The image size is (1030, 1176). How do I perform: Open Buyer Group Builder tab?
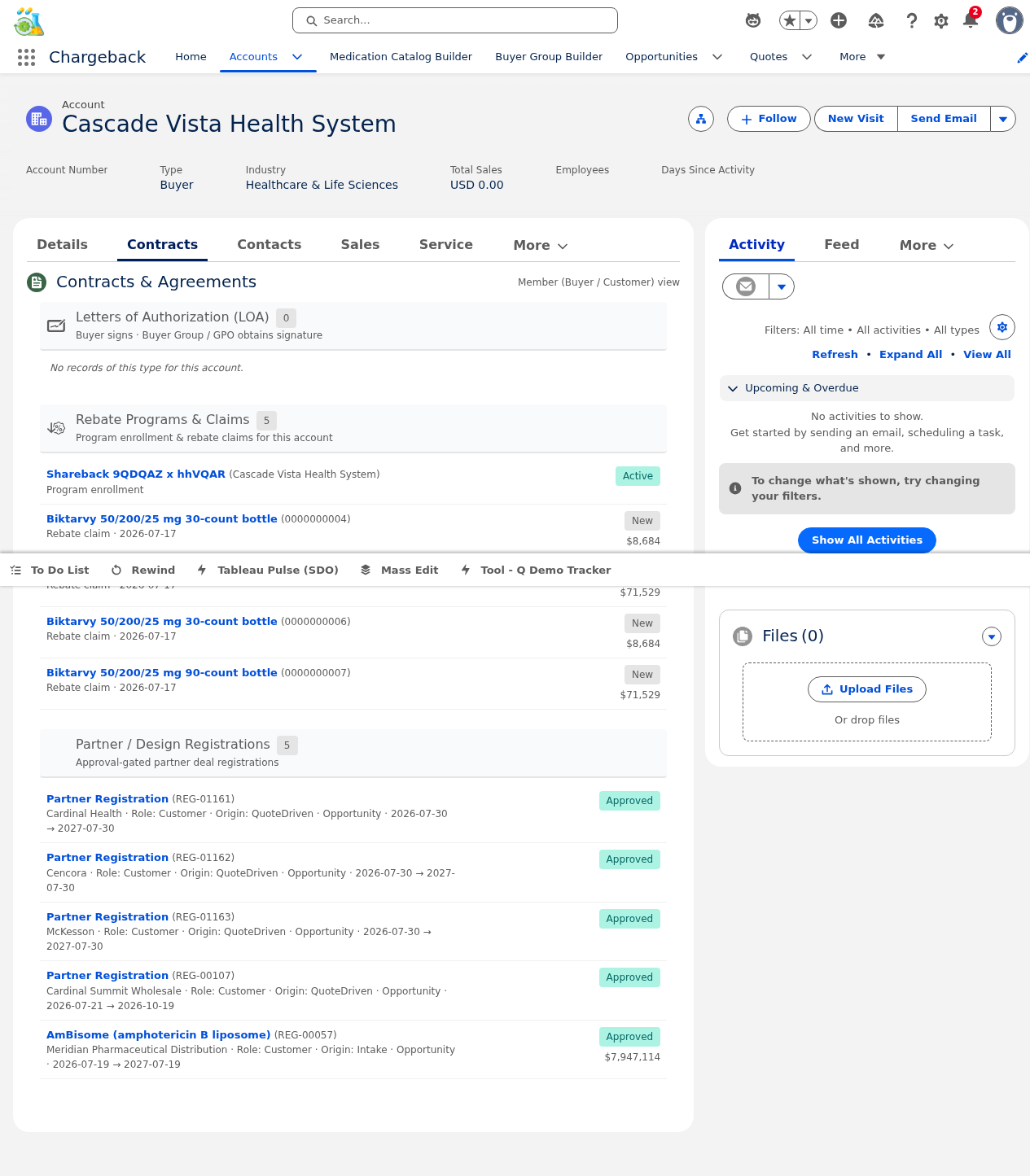click(549, 57)
